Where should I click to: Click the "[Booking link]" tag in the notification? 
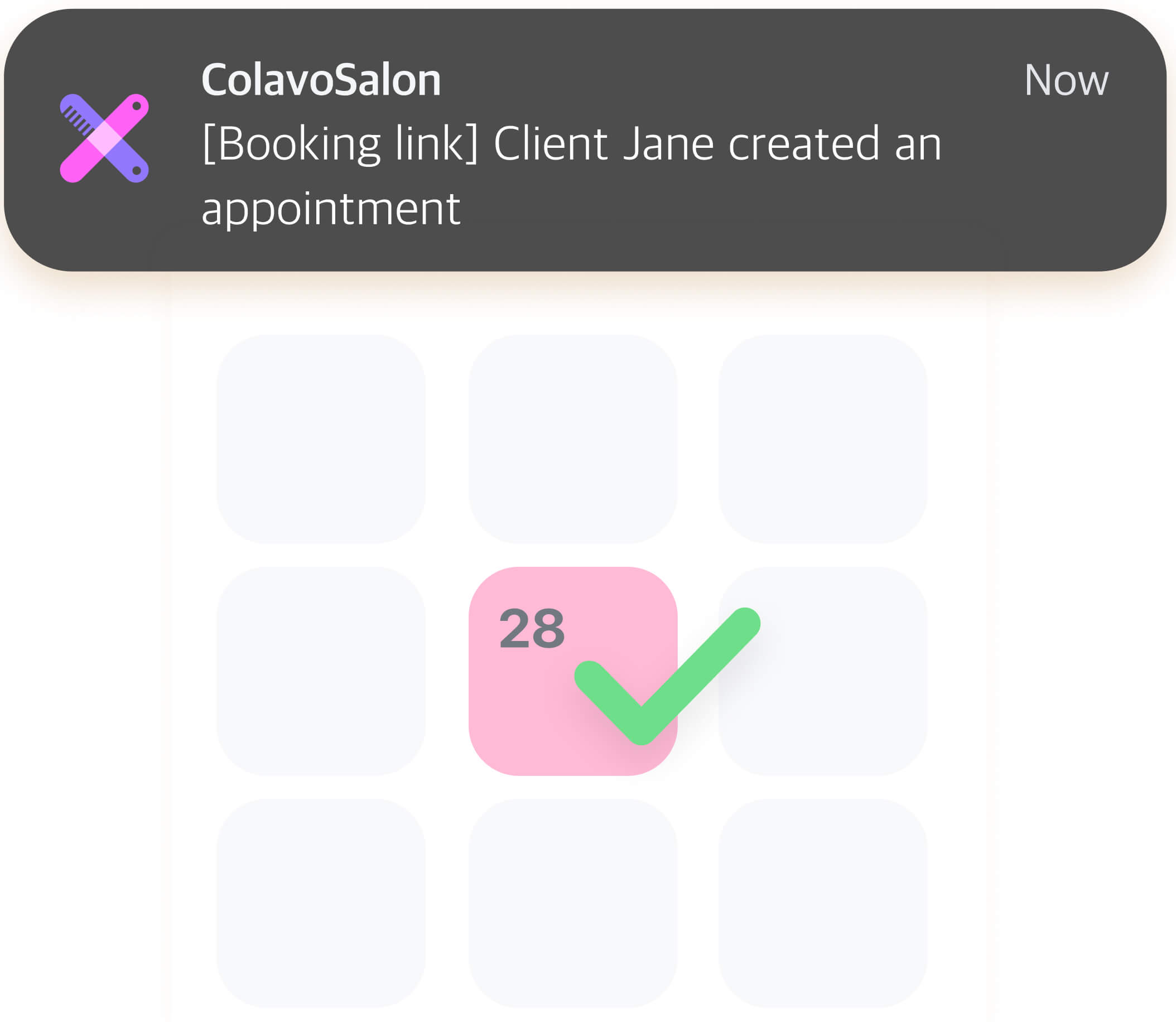tap(340, 144)
